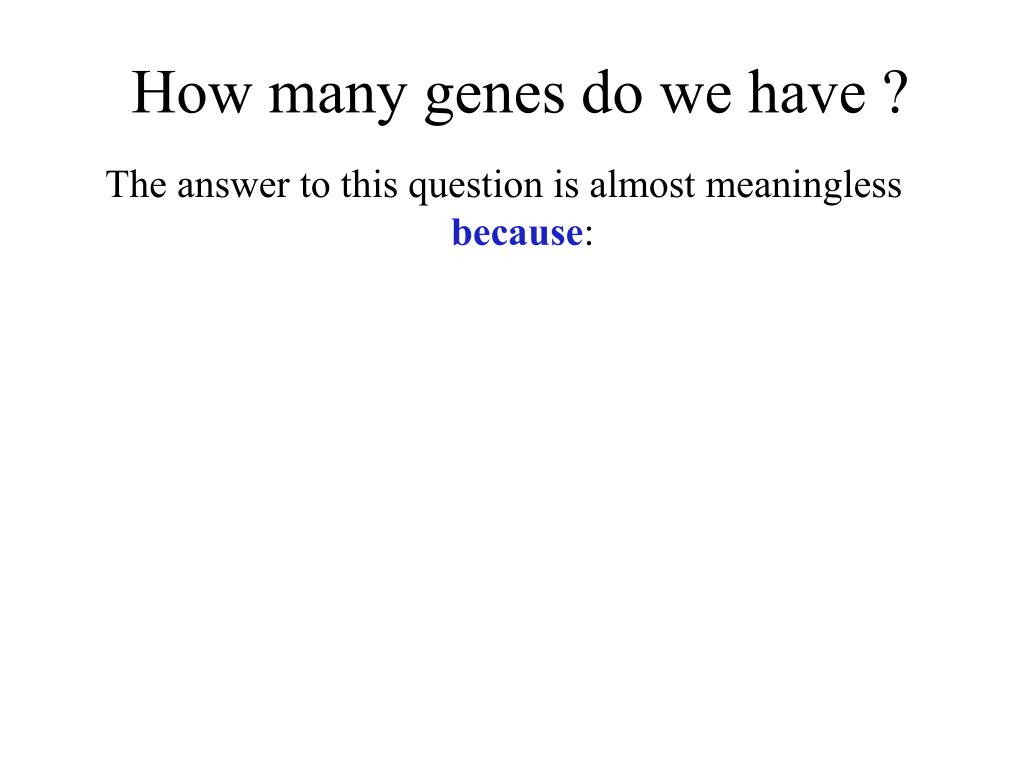This screenshot has height=768, width=1024.
Task: Click the word "question" in the subtitle line
Action: point(475,187)
